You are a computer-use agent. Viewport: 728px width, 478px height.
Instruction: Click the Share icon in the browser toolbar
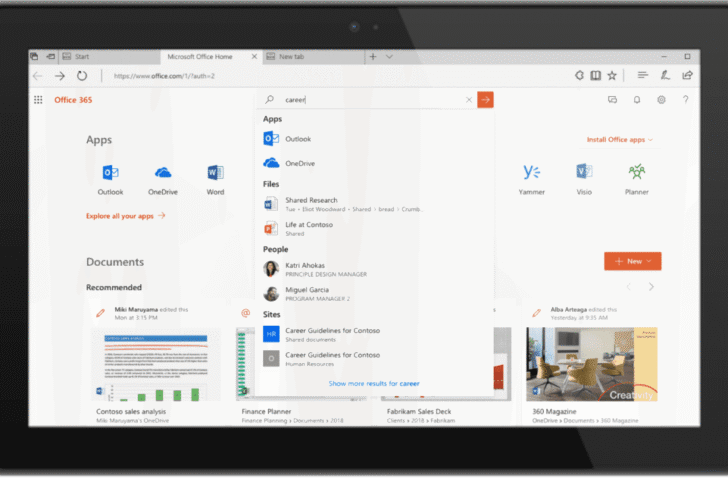click(x=688, y=75)
